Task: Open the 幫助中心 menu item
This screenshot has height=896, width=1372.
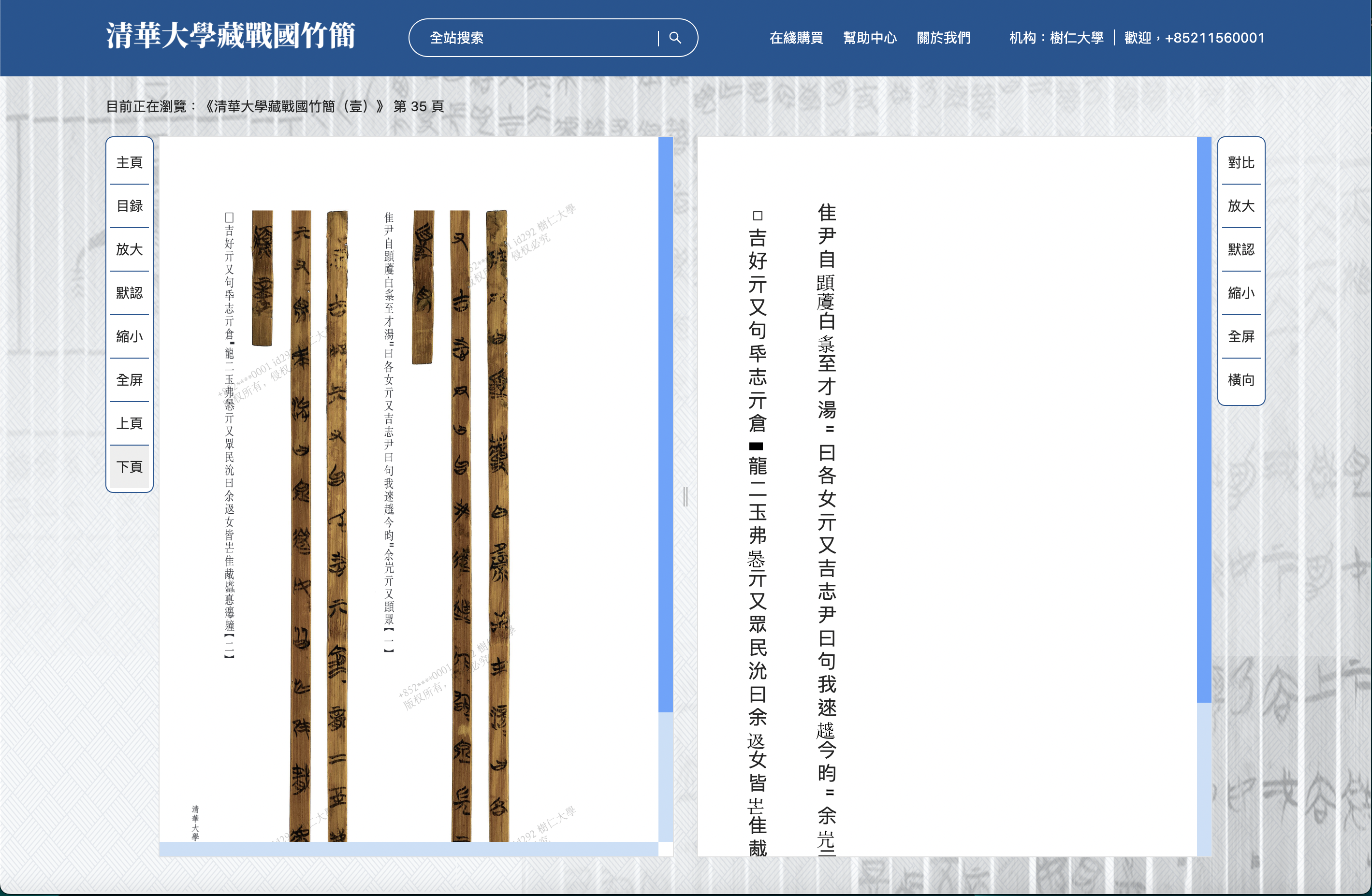Action: point(869,38)
